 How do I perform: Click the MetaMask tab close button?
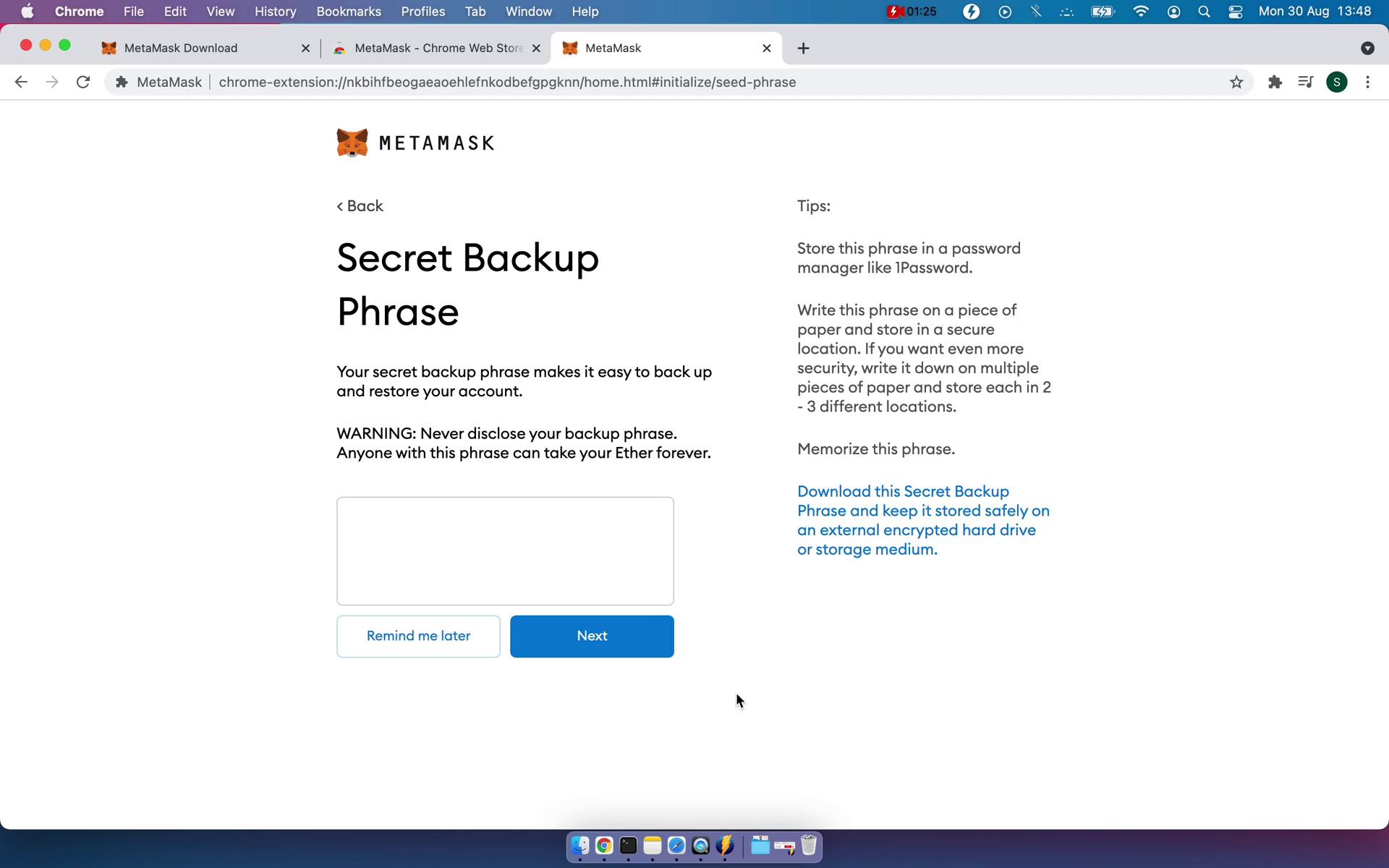tap(765, 48)
